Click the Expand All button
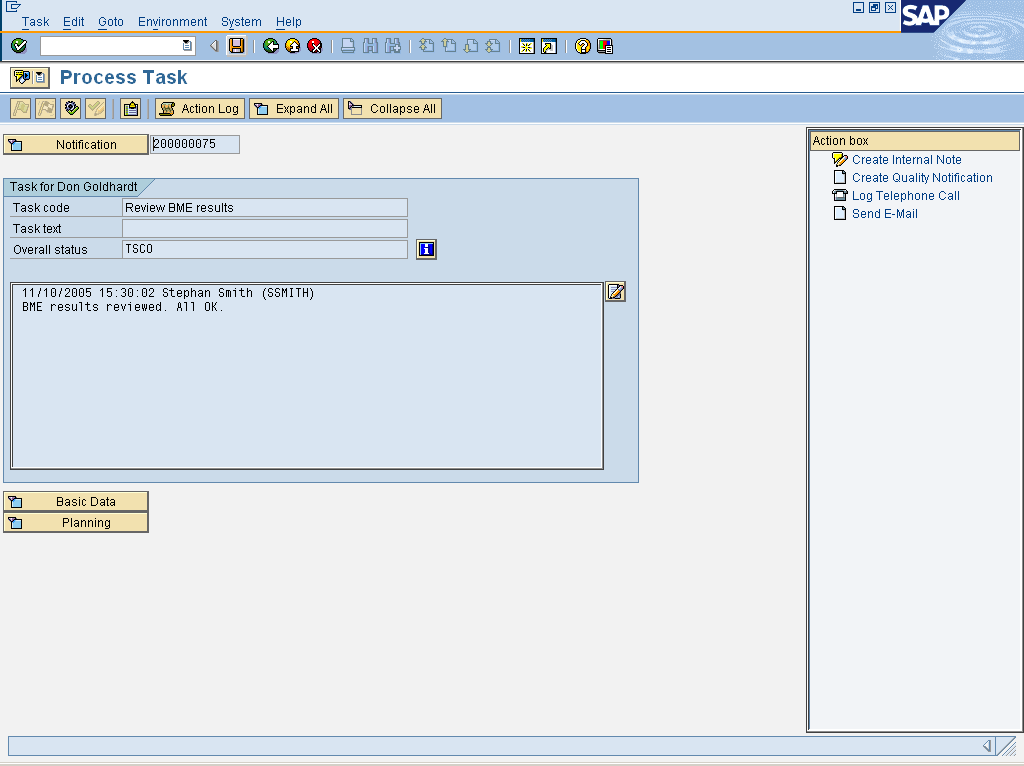 (x=294, y=108)
